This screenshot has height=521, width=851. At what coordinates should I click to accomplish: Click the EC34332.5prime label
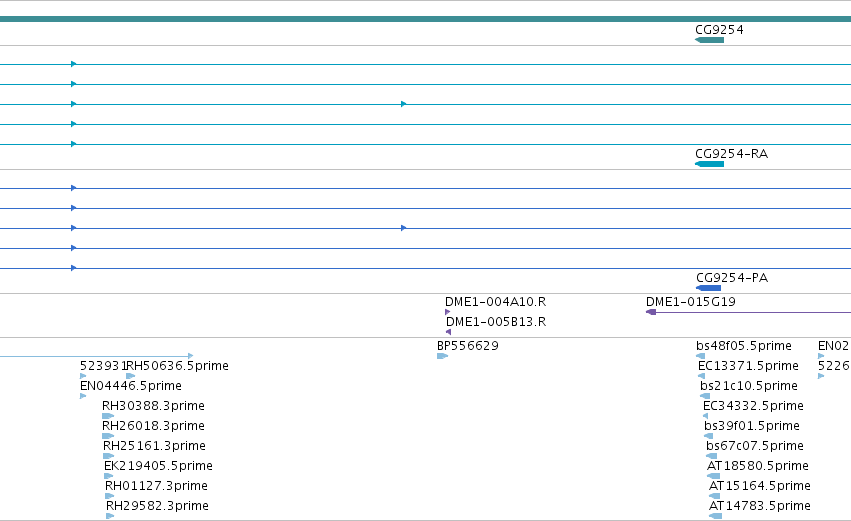(753, 406)
